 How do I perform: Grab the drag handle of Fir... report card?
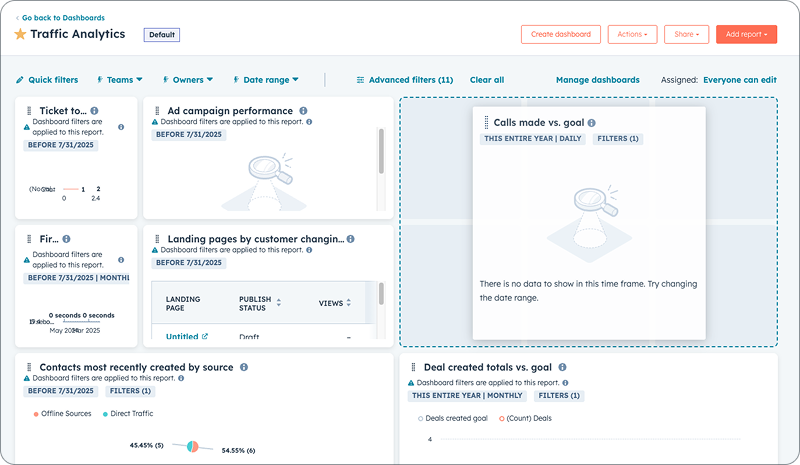tap(29, 239)
